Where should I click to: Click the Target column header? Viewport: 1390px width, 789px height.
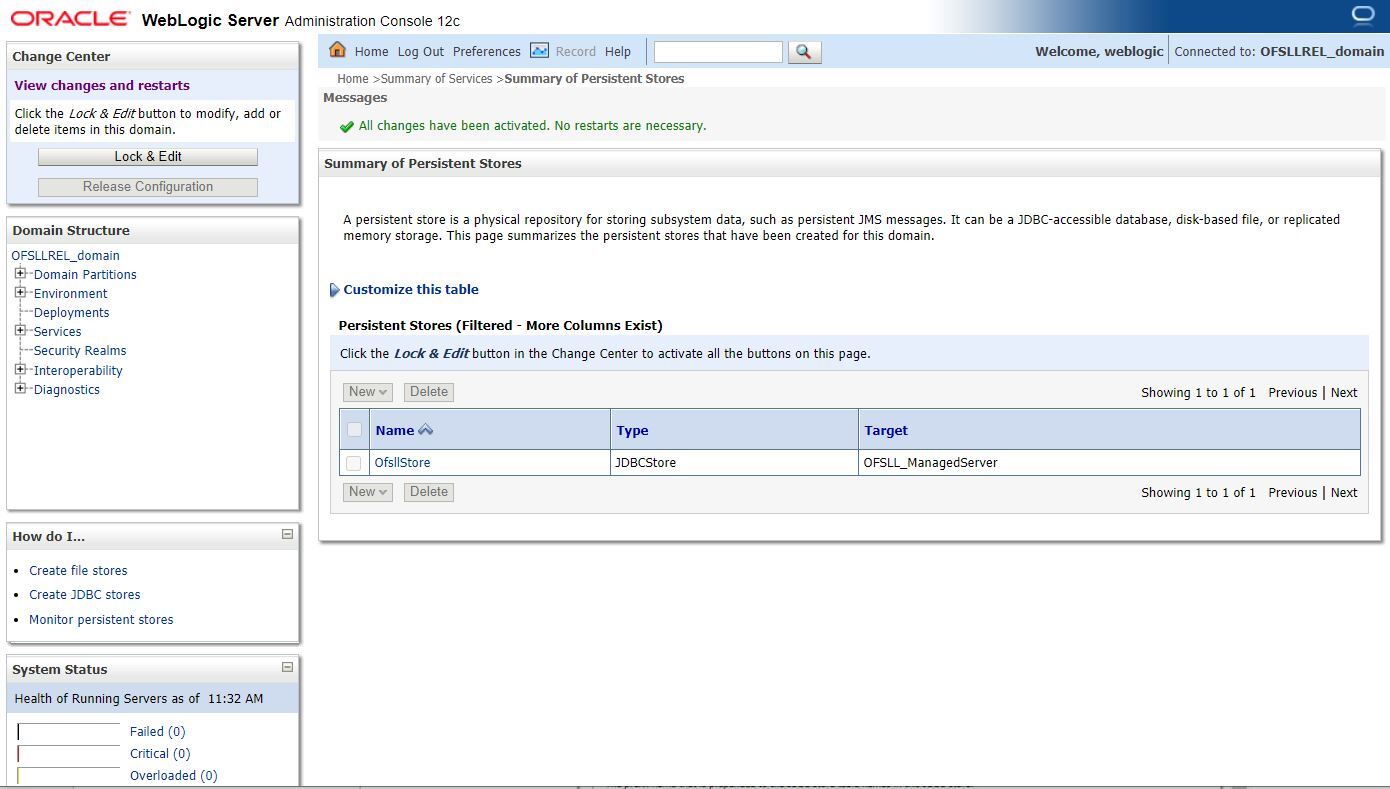point(886,431)
